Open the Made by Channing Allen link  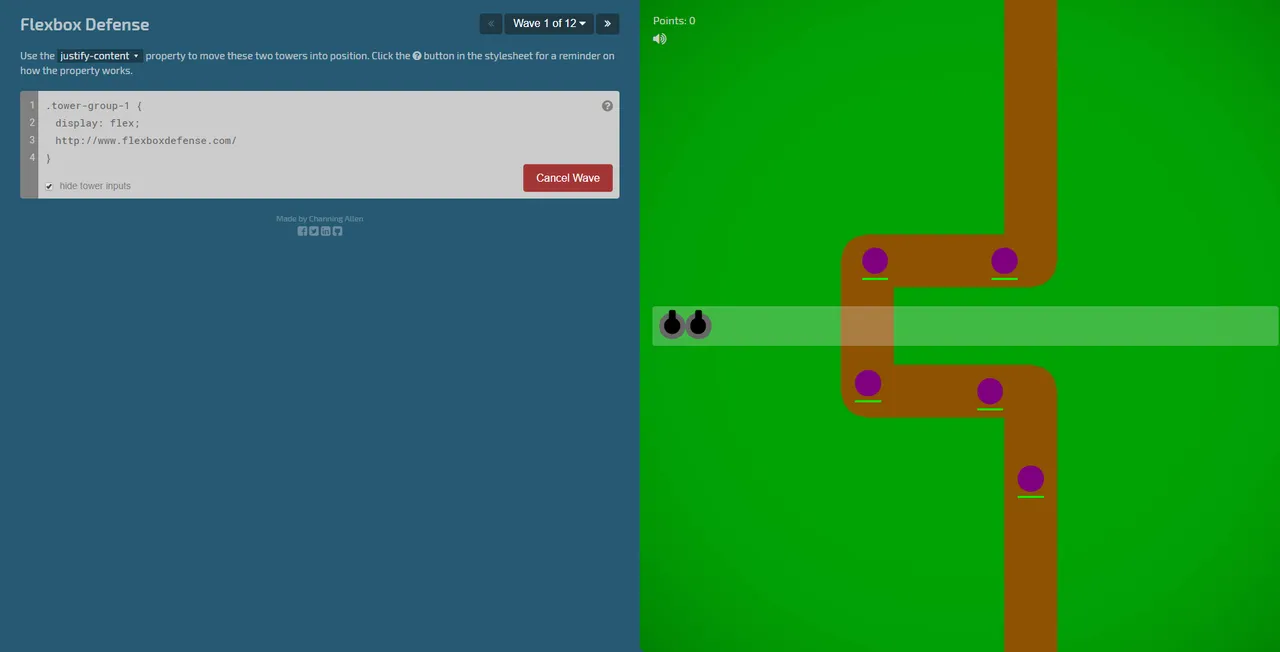pyautogui.click(x=320, y=219)
